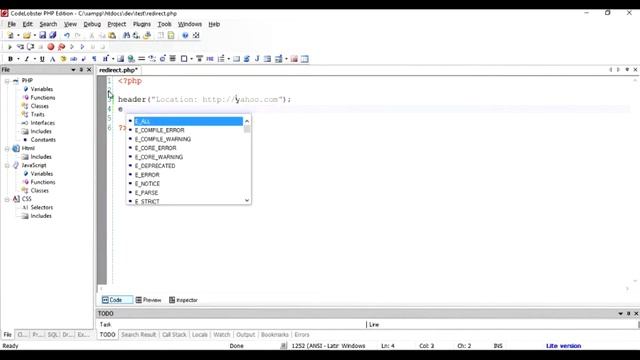Open the Debug menu

tap(92, 24)
